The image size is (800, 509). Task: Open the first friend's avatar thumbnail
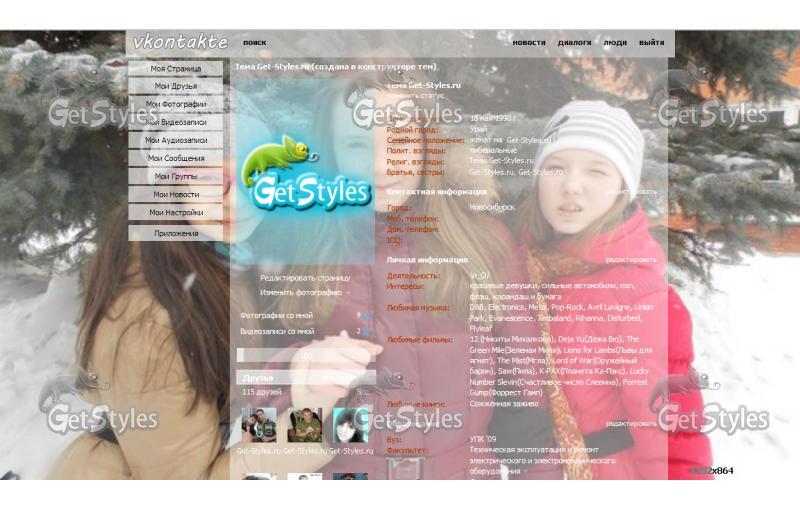click(x=259, y=425)
